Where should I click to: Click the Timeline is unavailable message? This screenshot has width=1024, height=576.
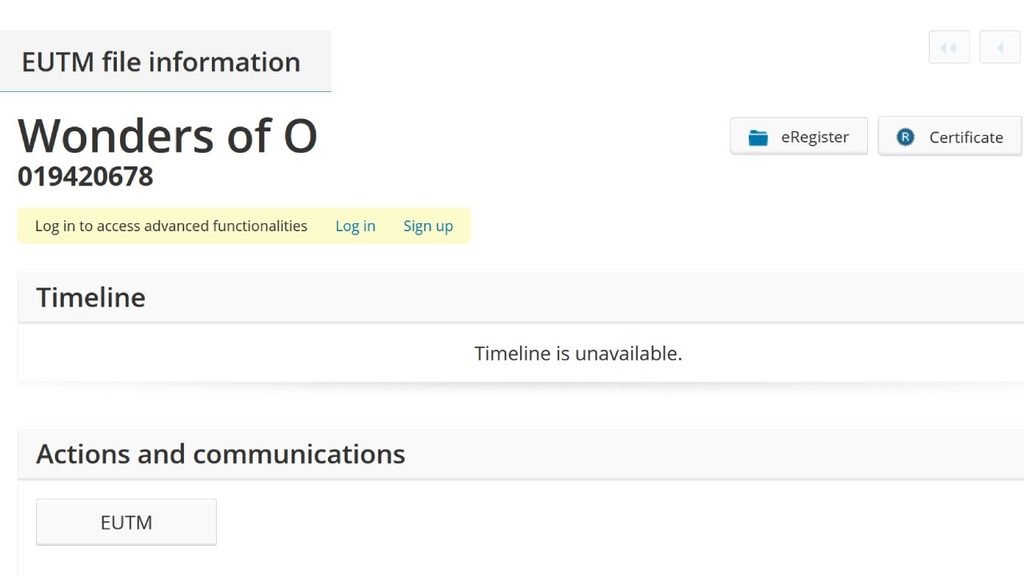578,353
